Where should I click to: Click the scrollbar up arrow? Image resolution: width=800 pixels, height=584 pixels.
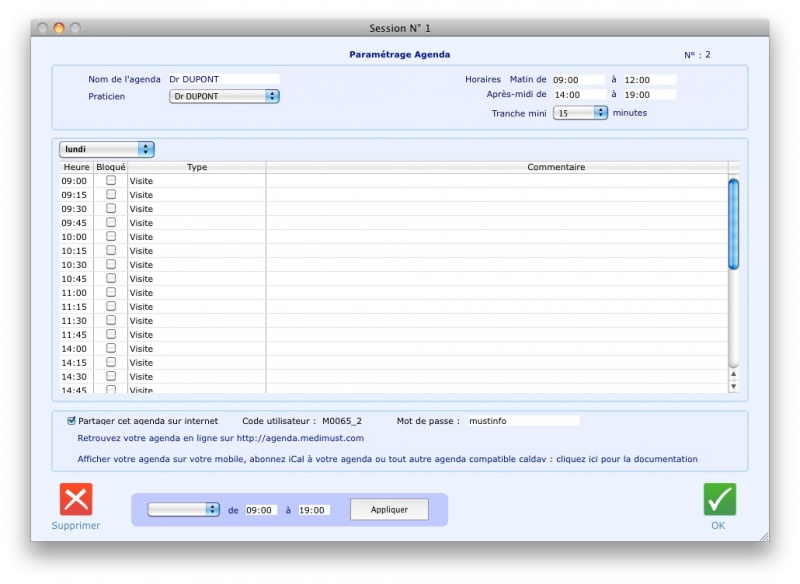(734, 374)
